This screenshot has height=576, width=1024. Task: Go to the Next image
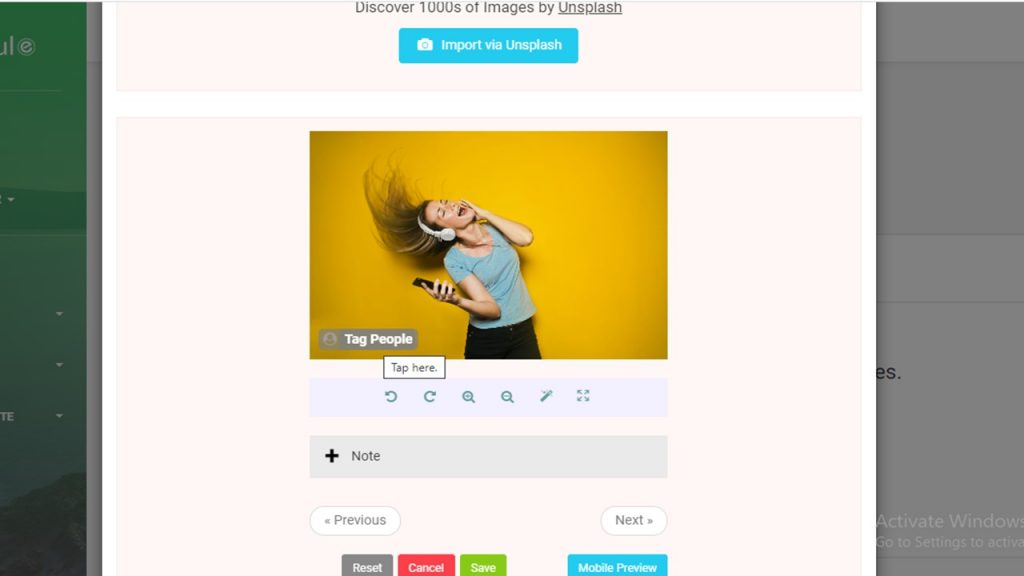[634, 520]
